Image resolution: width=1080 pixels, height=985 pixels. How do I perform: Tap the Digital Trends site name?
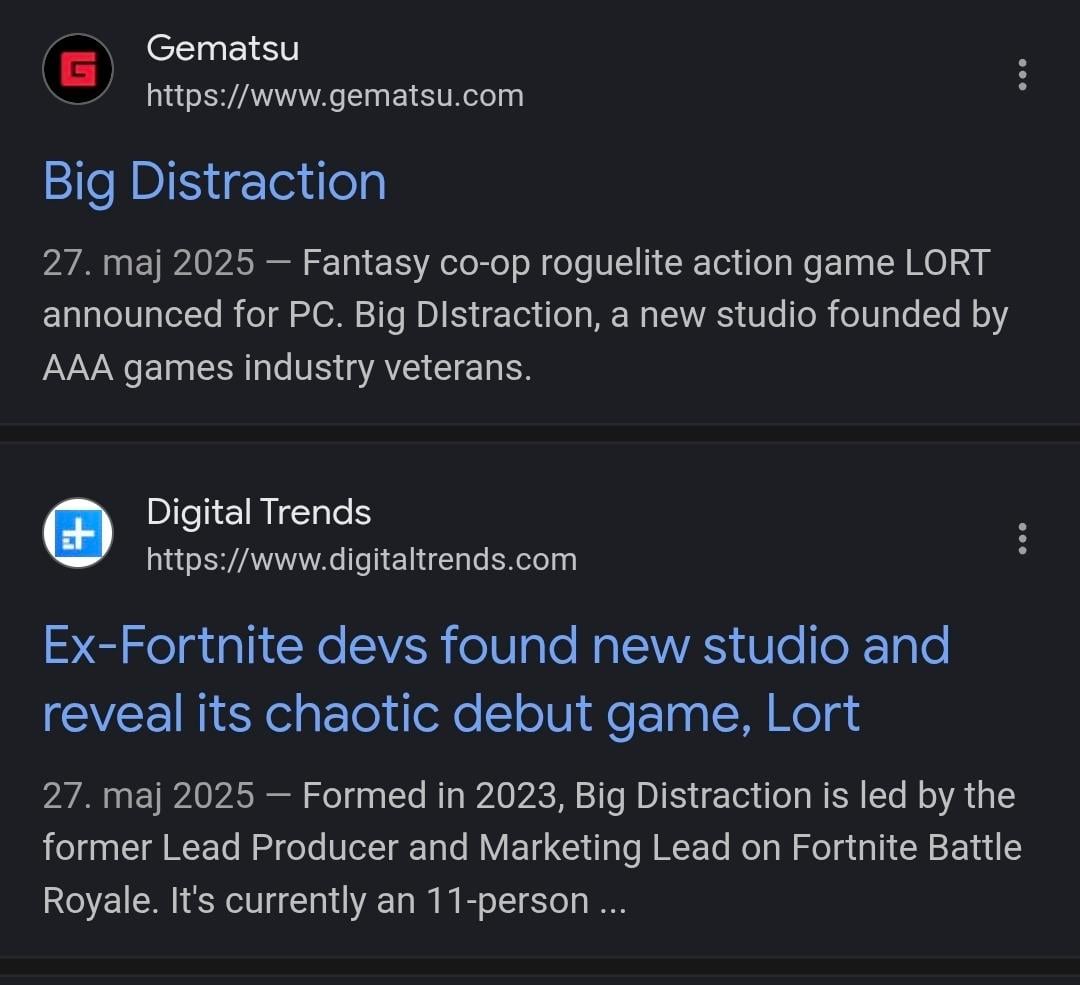pos(258,512)
